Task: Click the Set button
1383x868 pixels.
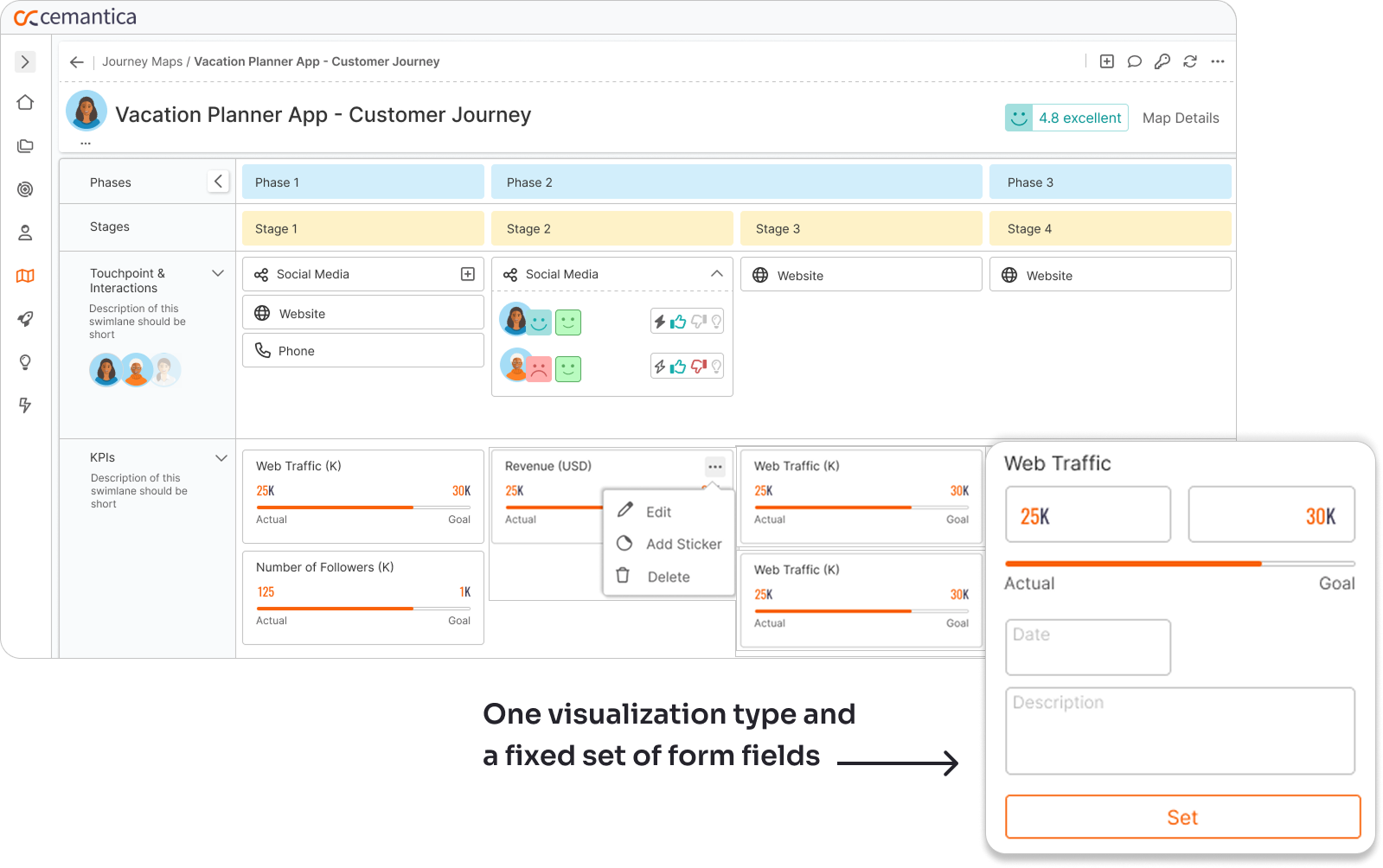Action: (1182, 817)
